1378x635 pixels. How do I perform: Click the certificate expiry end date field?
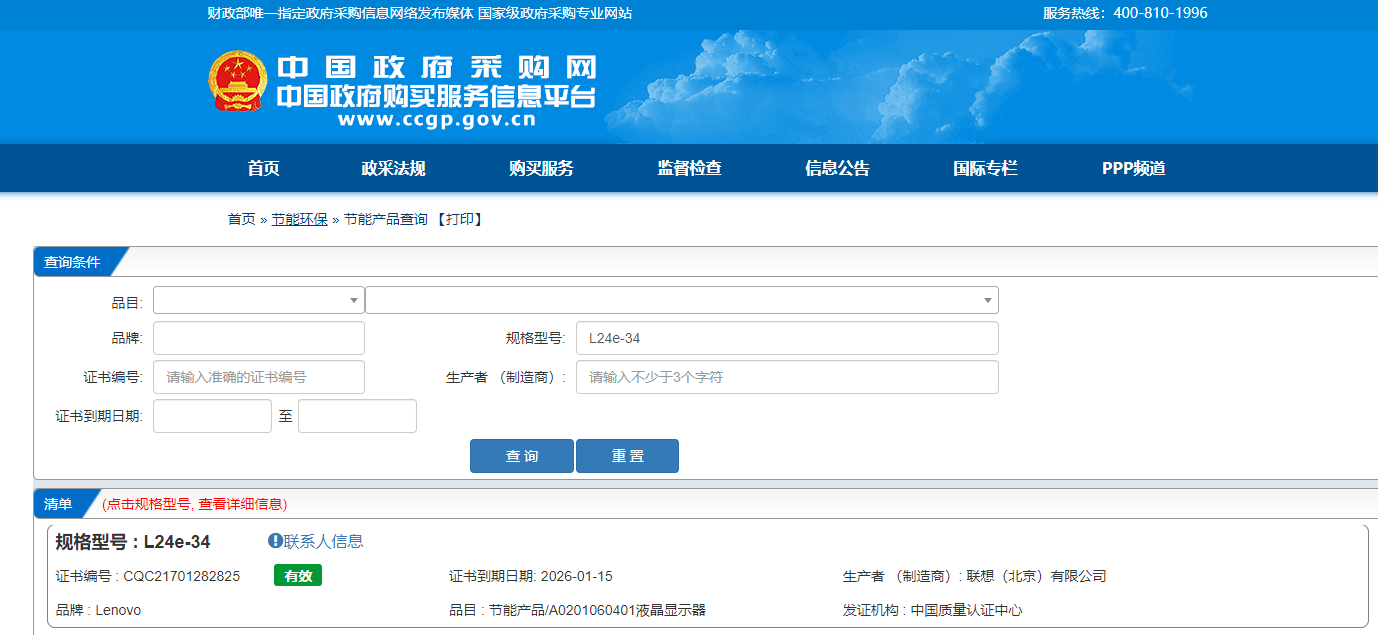357,416
